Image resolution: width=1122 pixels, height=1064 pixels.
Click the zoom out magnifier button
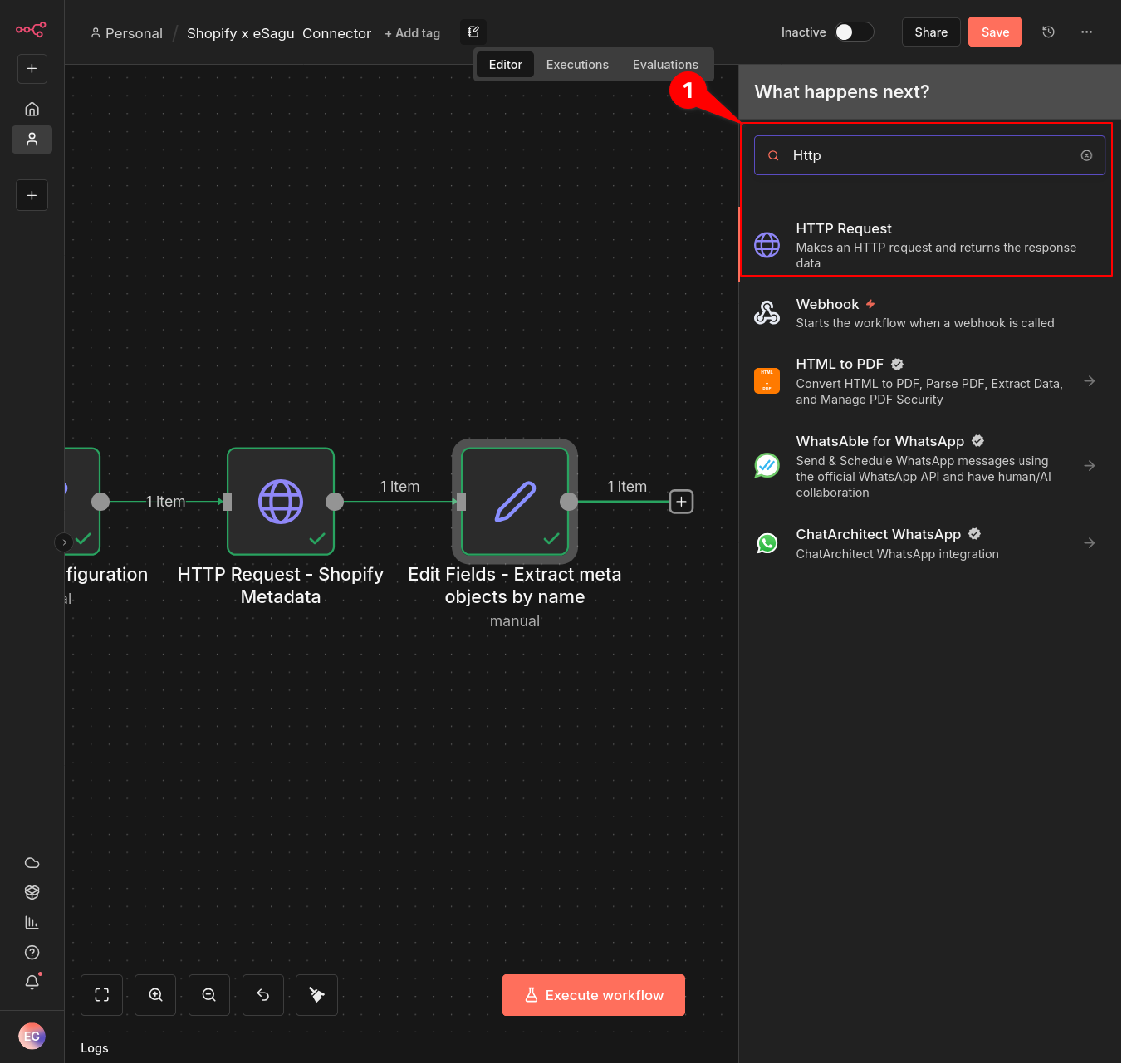click(x=209, y=995)
